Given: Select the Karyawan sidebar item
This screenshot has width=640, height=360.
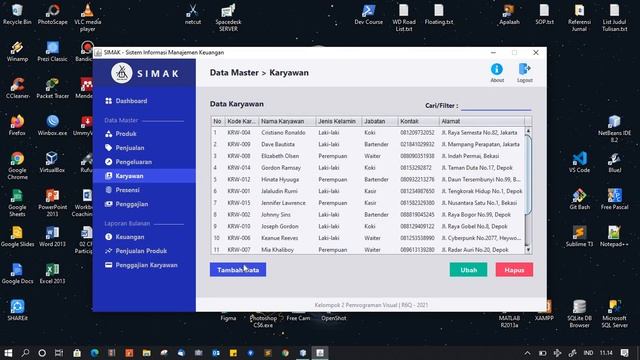Looking at the screenshot, I should (144, 176).
